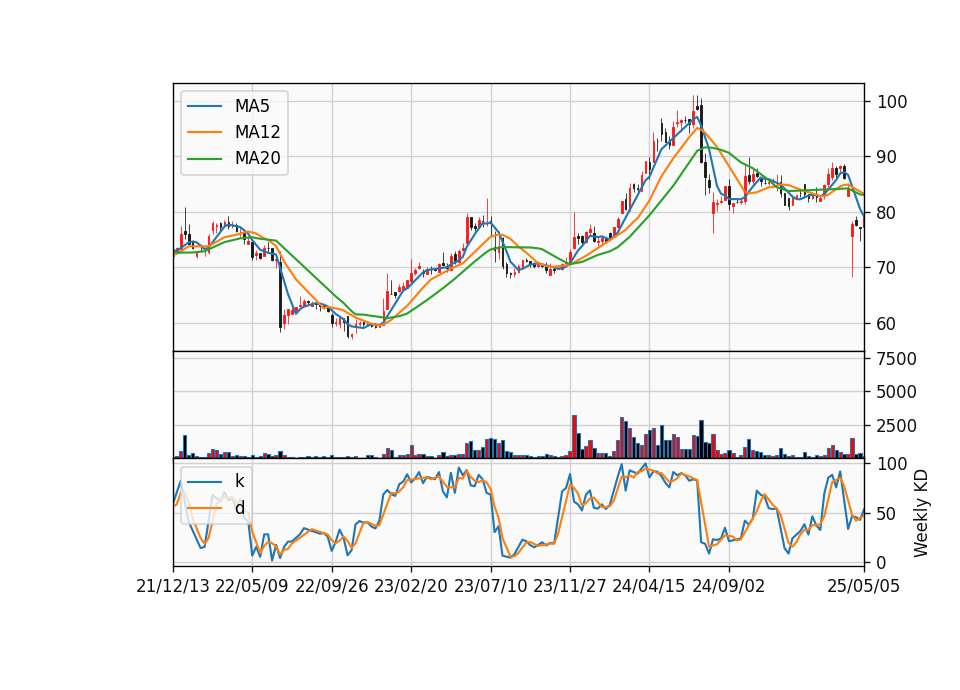The height and width of the screenshot is (690, 960).
Task: Click the 22/09/26 date tick label
Action: 332,587
